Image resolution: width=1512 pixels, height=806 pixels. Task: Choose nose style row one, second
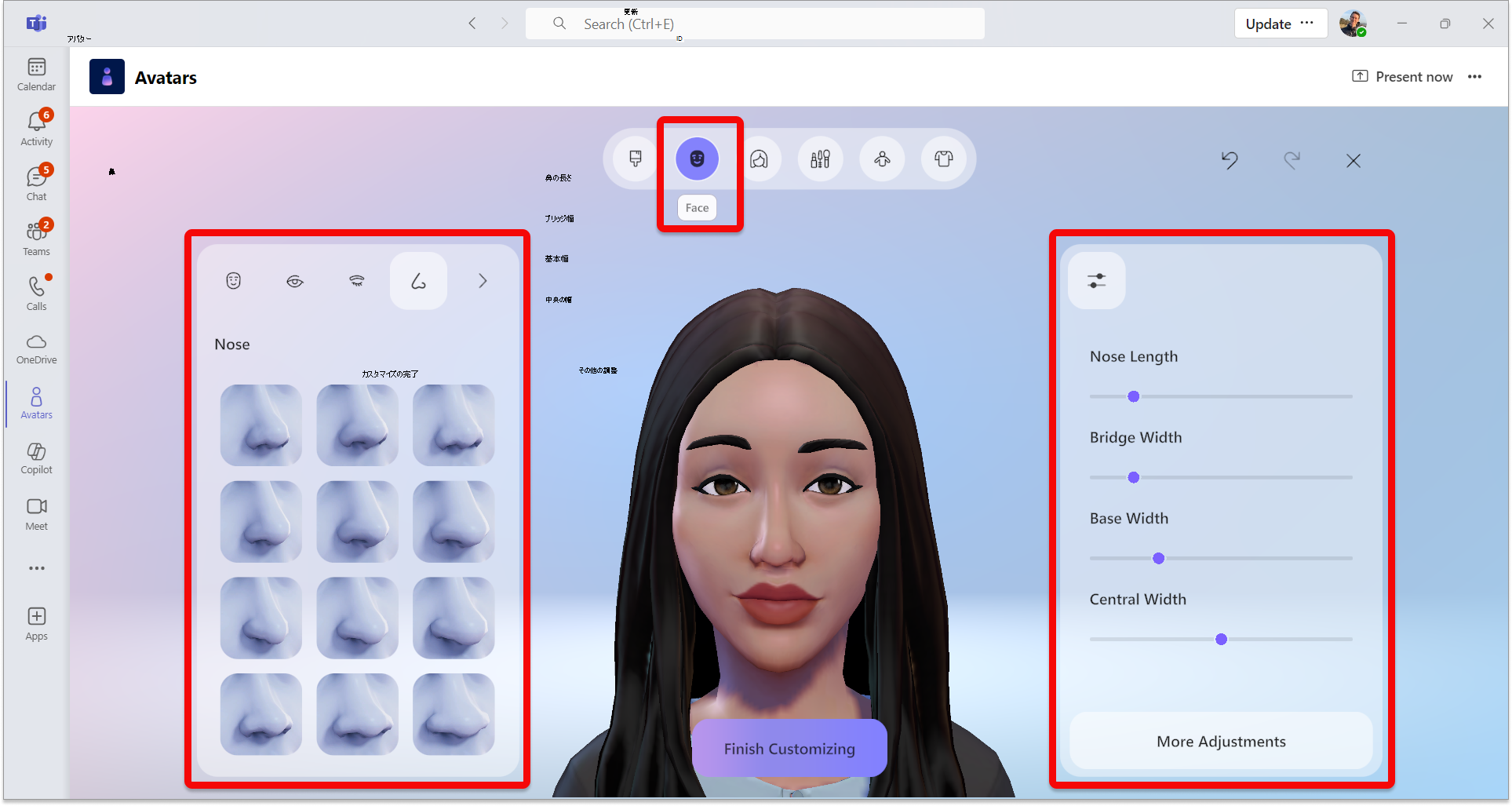point(358,425)
